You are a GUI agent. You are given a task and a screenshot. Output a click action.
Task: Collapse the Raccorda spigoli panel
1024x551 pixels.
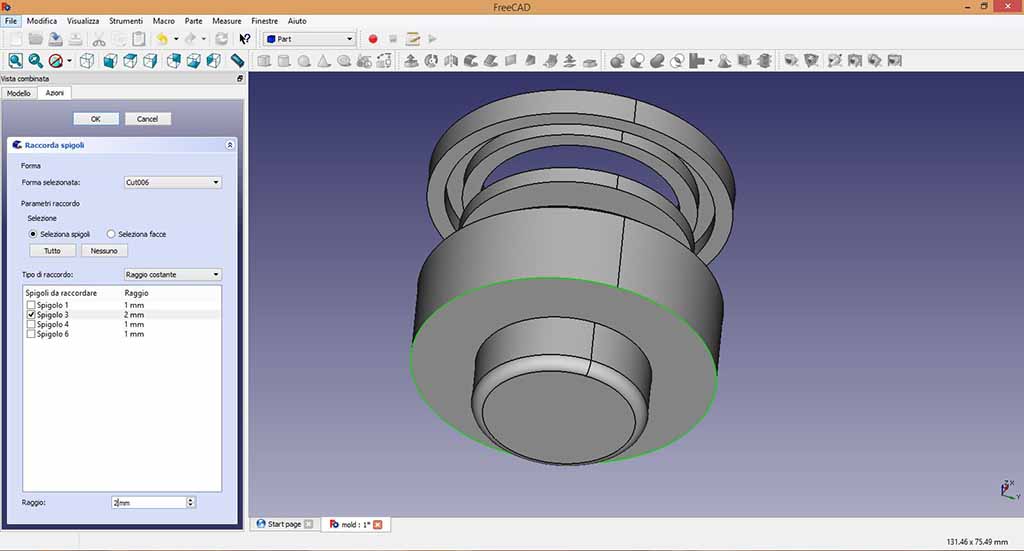click(230, 145)
